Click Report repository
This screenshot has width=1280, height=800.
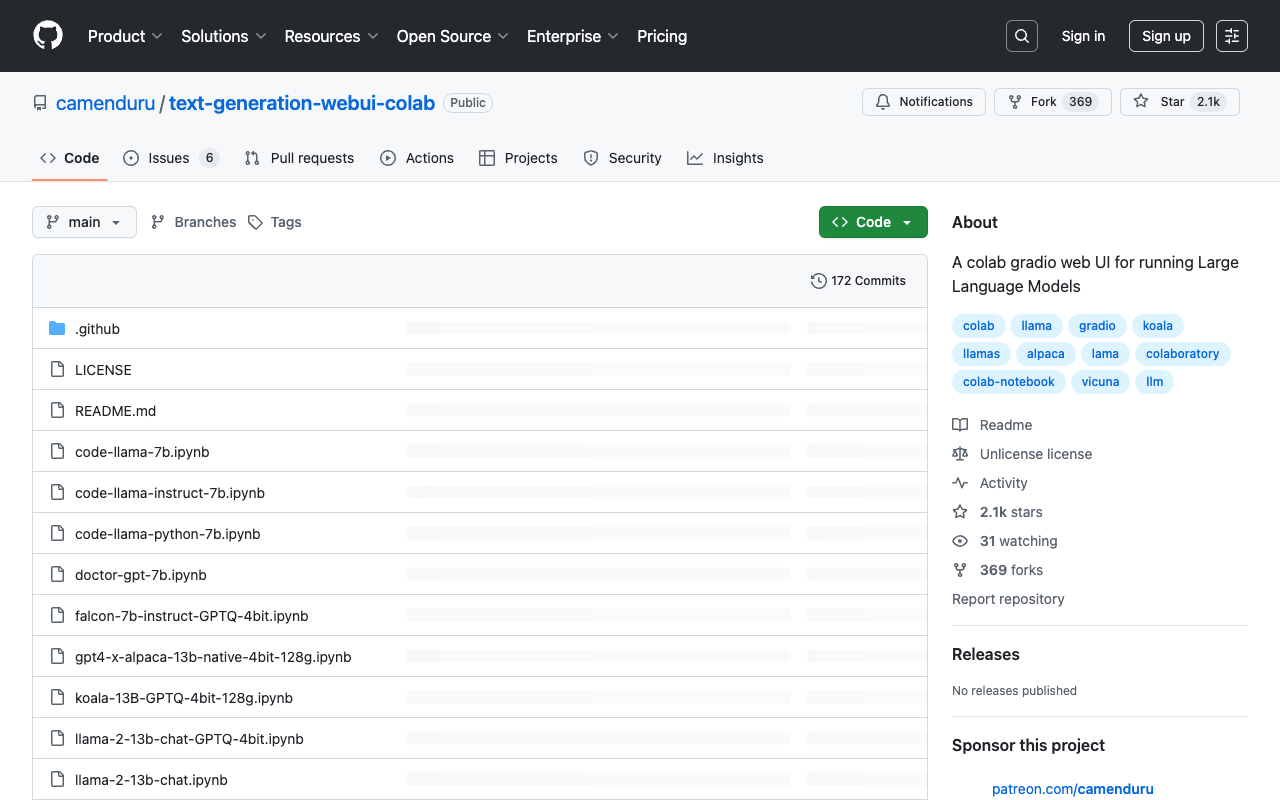(x=1008, y=599)
